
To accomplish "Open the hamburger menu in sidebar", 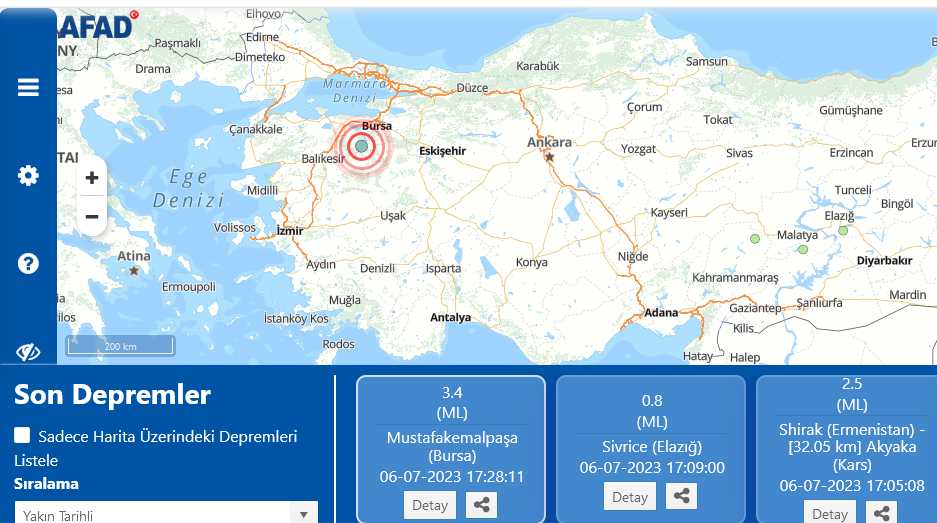I will coord(28,87).
